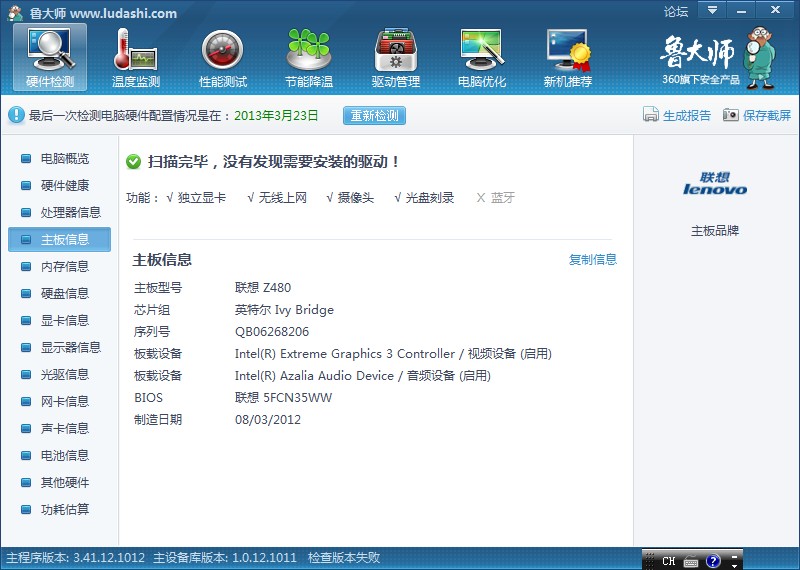Click the green scan-complete checkmark icon
800x570 pixels.
coord(133,162)
